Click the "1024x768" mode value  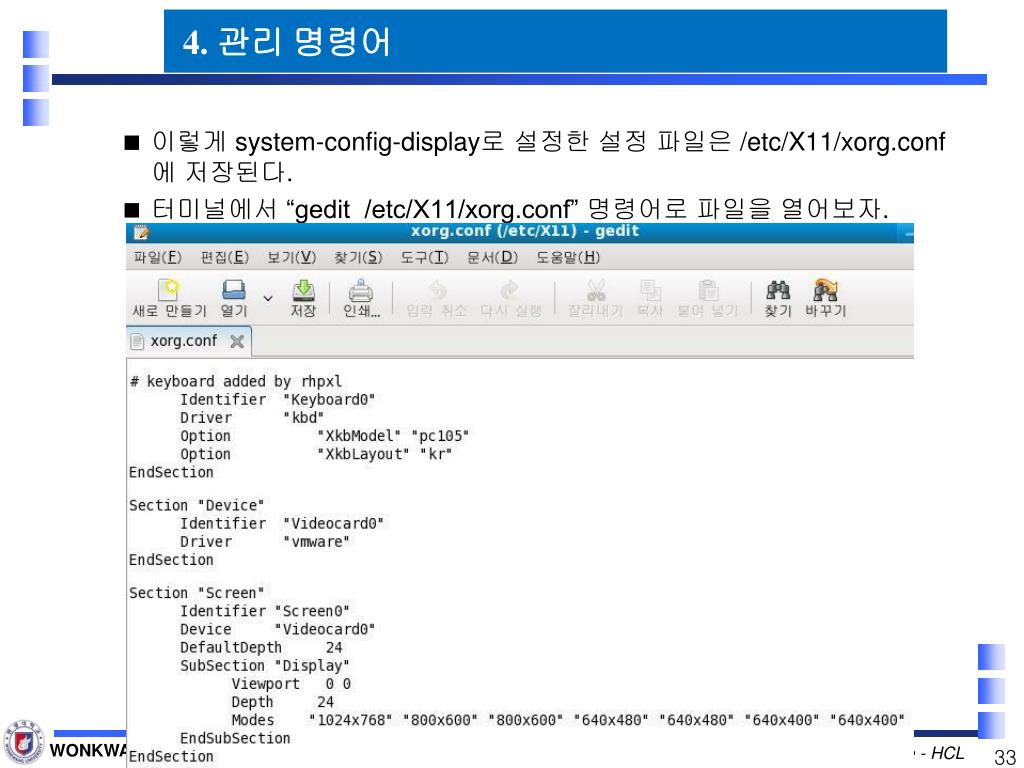pyautogui.click(x=351, y=720)
